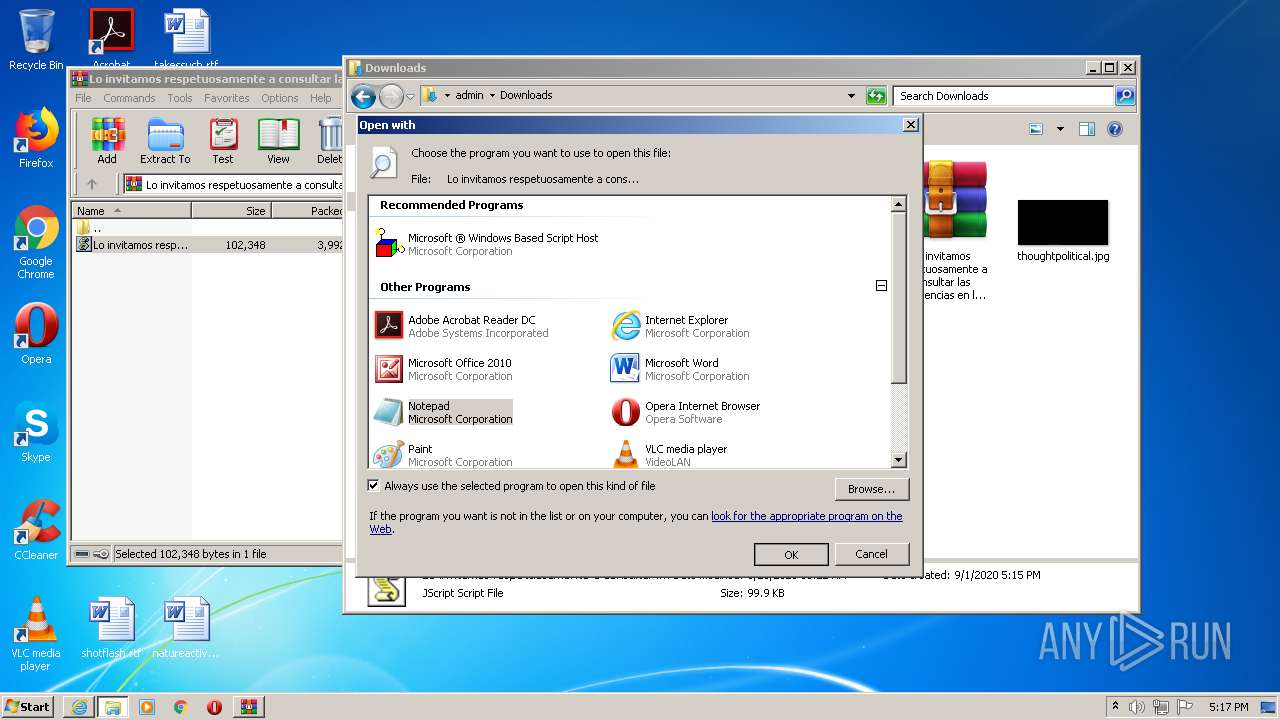The image size is (1280, 720).
Task: Click the volume icon in system tray
Action: (x=1137, y=707)
